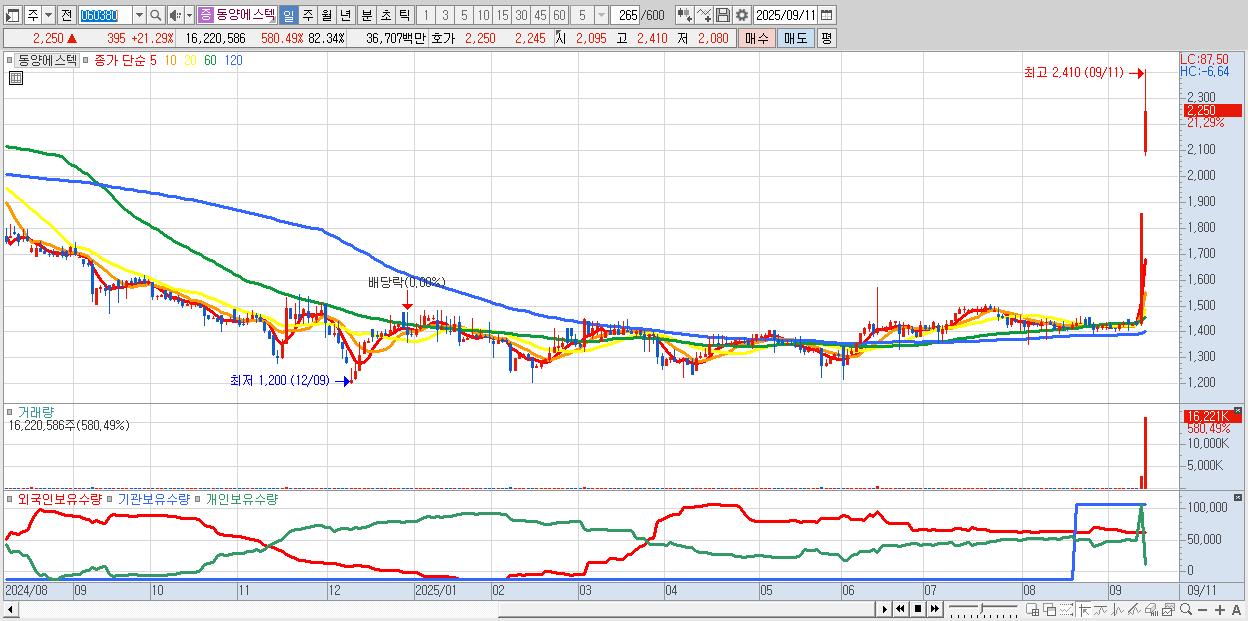This screenshot has width=1248, height=621.
Task: Click the stop square button
Action: 918,609
